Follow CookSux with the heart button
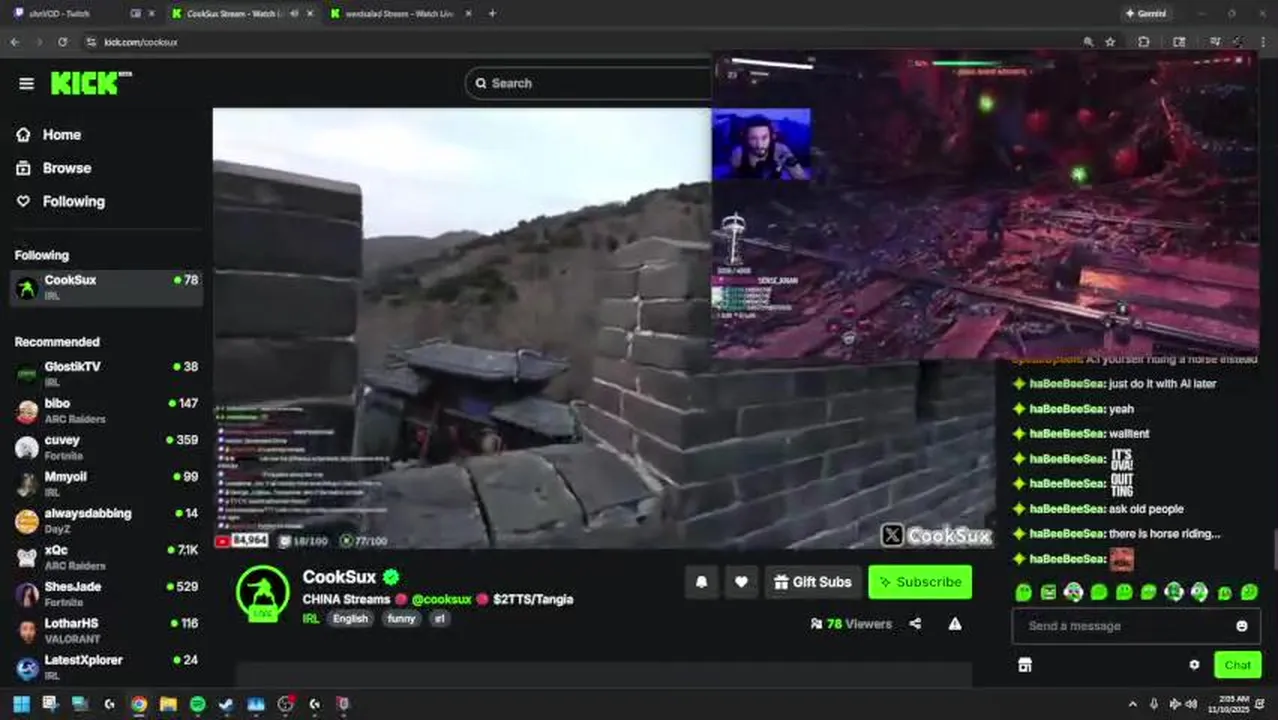The image size is (1278, 720). point(741,582)
